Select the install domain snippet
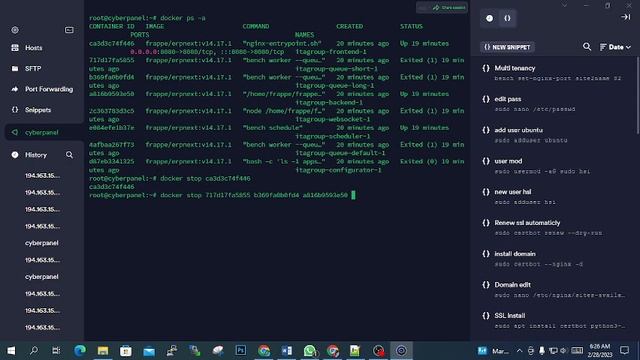Viewport: 640px width, 360px height. tap(555, 258)
